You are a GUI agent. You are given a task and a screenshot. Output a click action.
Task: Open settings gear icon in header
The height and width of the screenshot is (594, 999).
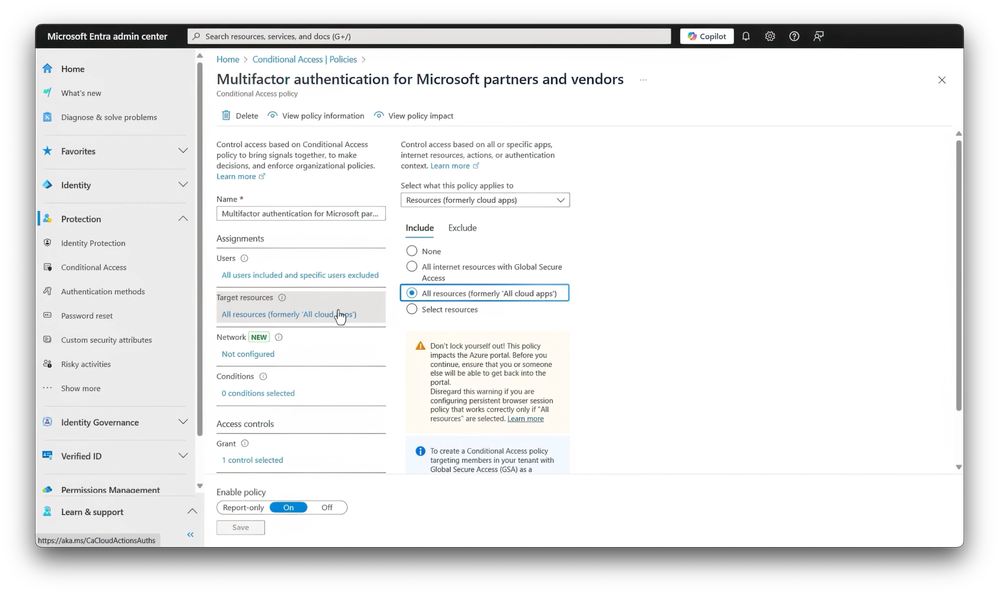pyautogui.click(x=770, y=36)
